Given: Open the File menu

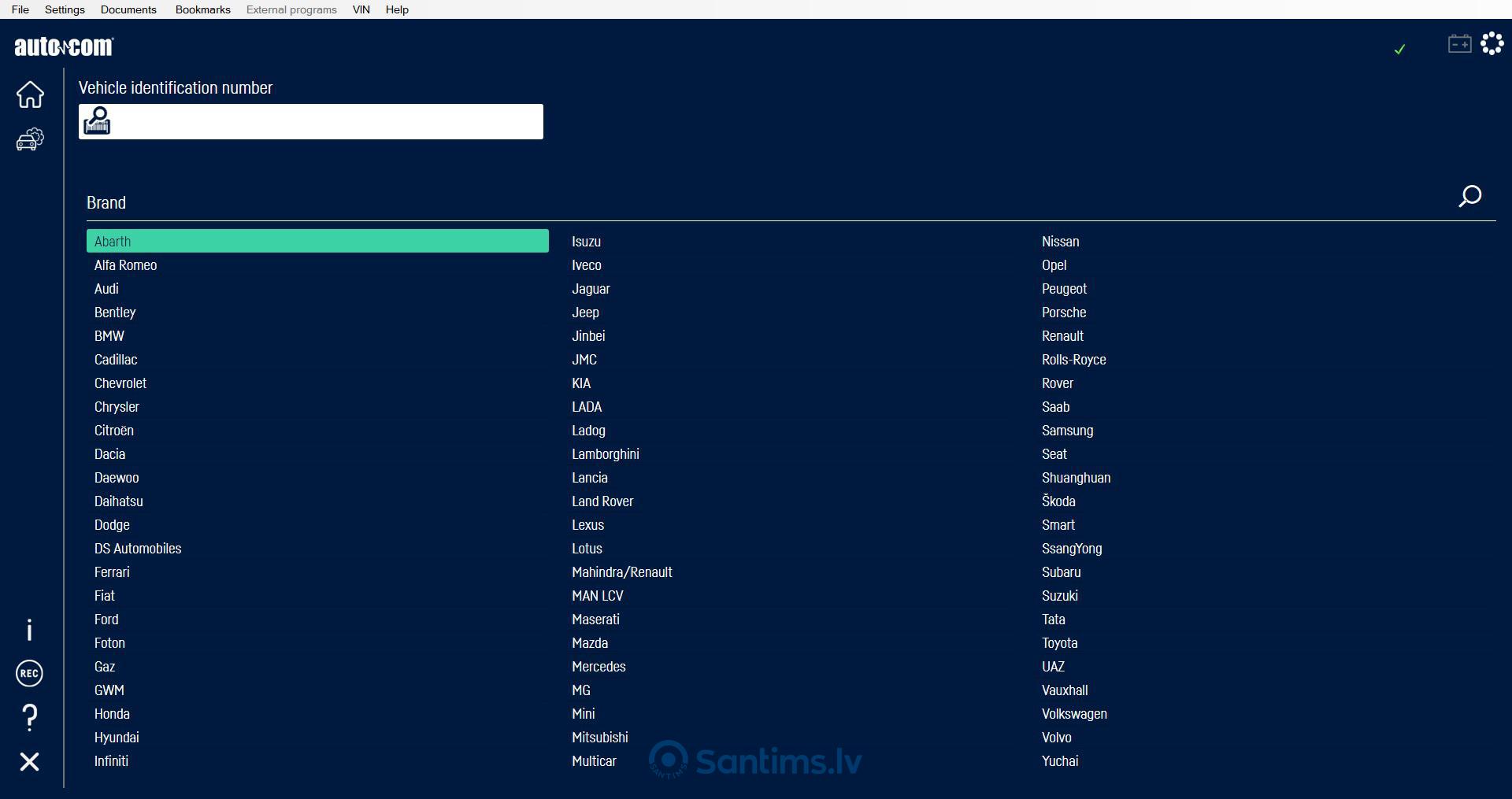Looking at the screenshot, I should pyautogui.click(x=20, y=9).
